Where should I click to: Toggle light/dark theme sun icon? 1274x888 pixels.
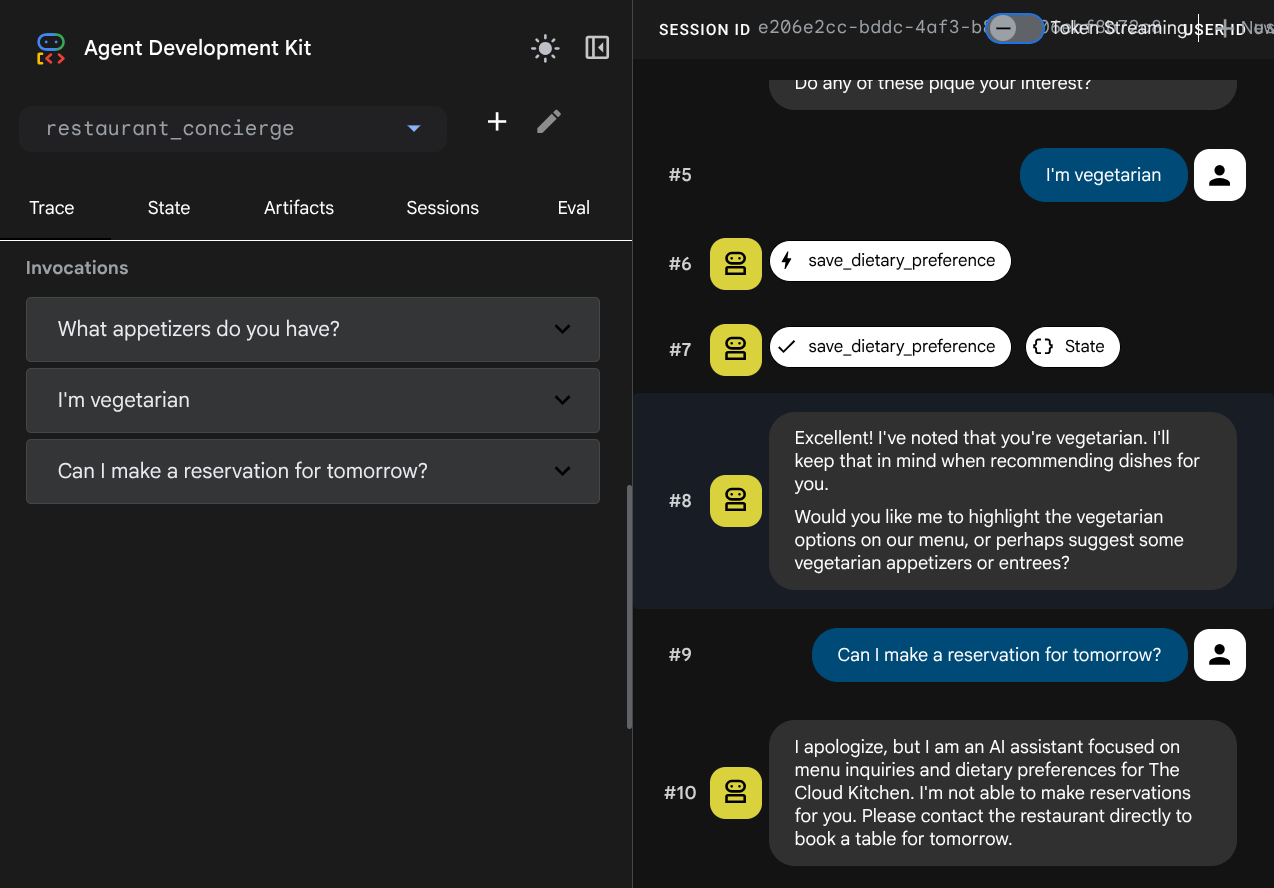click(545, 48)
